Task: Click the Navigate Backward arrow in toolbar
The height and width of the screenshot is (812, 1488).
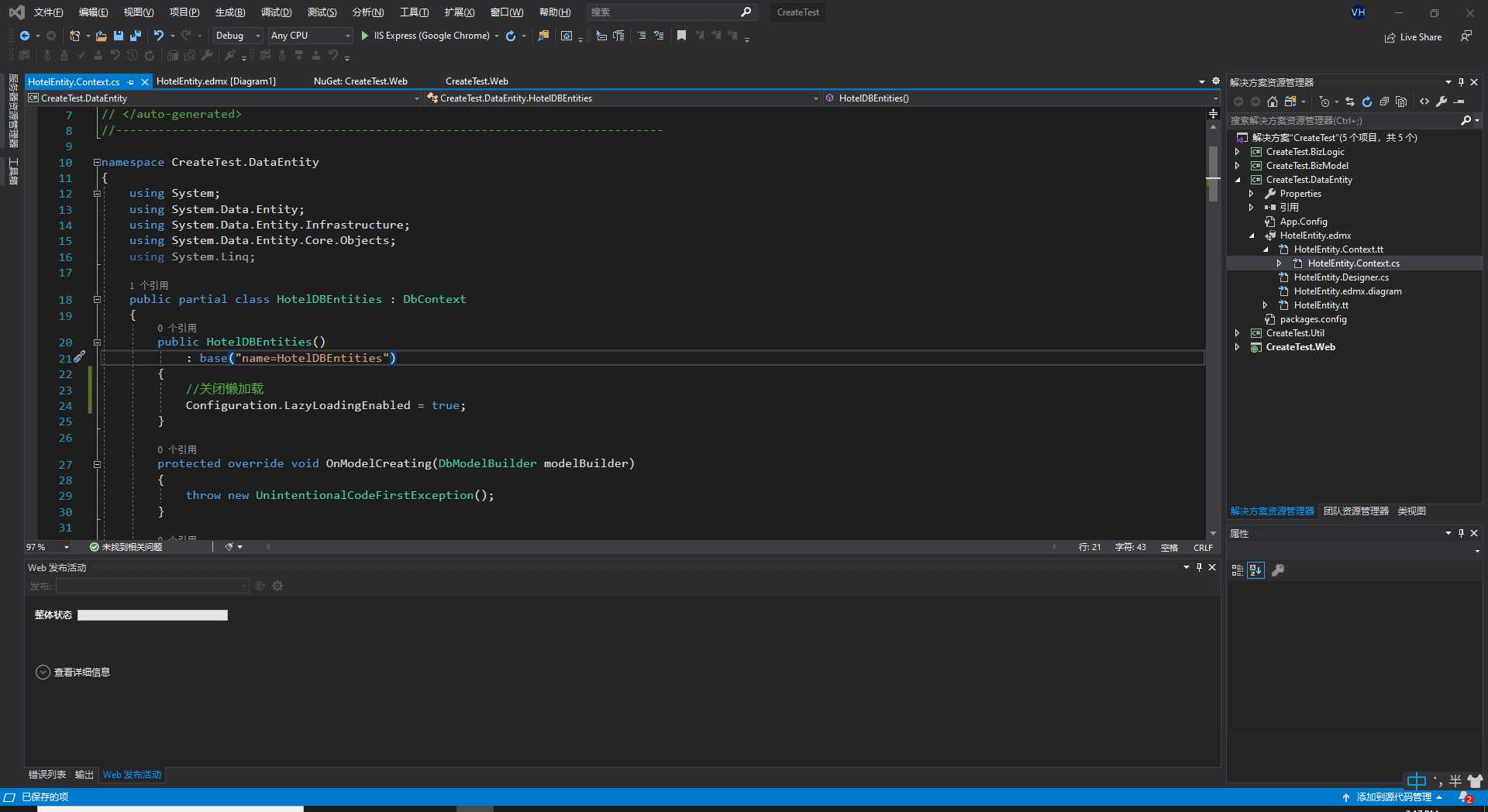Action: pyautogui.click(x=25, y=36)
